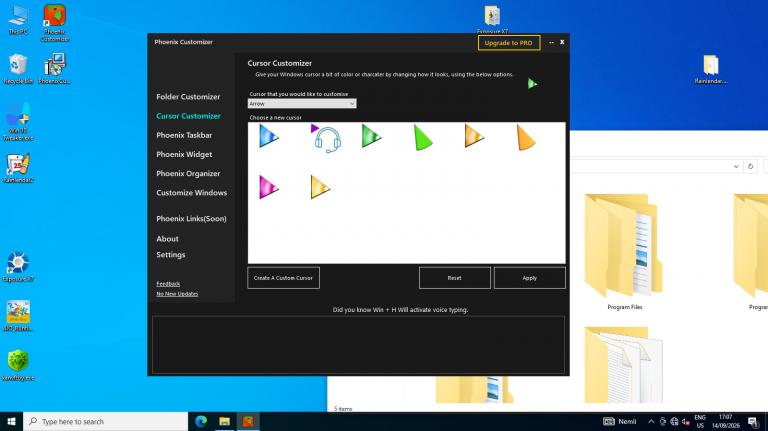The image size is (768, 431).
Task: Choose the headset cursor with purple arrow
Action: point(326,138)
